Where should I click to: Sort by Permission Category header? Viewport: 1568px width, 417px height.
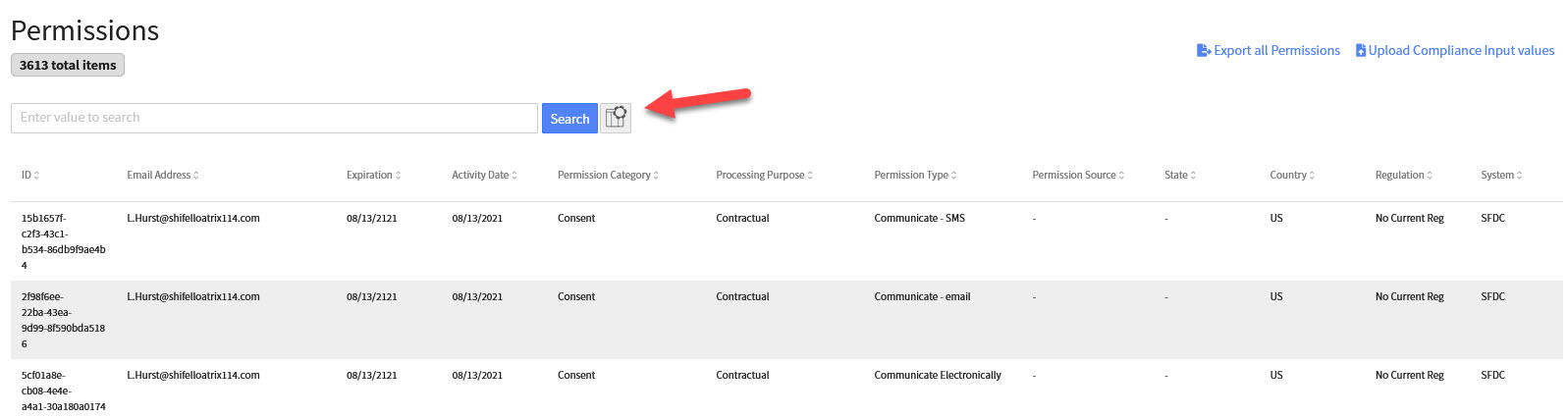click(608, 176)
